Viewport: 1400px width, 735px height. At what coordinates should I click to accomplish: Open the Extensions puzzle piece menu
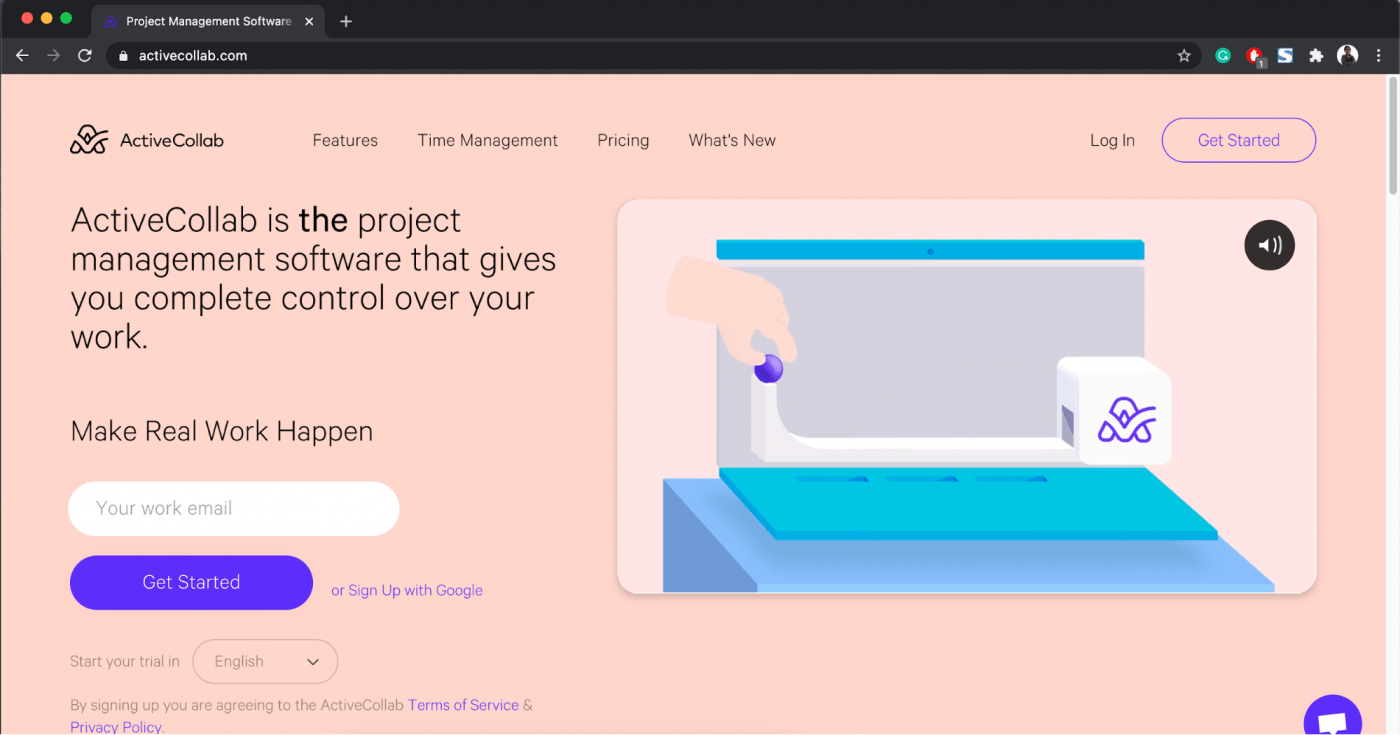point(1316,56)
